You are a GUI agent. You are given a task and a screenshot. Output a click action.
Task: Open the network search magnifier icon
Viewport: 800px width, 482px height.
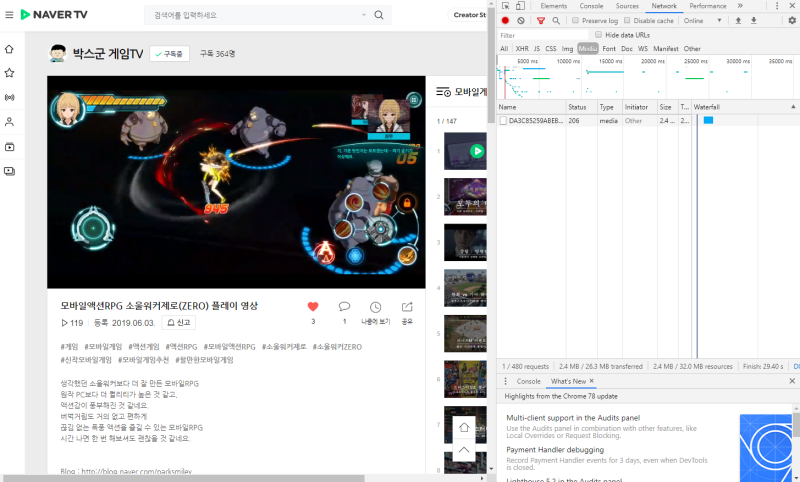pyautogui.click(x=556, y=20)
